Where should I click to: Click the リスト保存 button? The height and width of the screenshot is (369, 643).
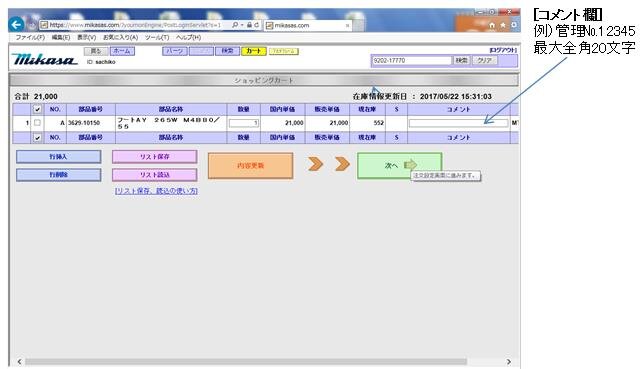(155, 157)
